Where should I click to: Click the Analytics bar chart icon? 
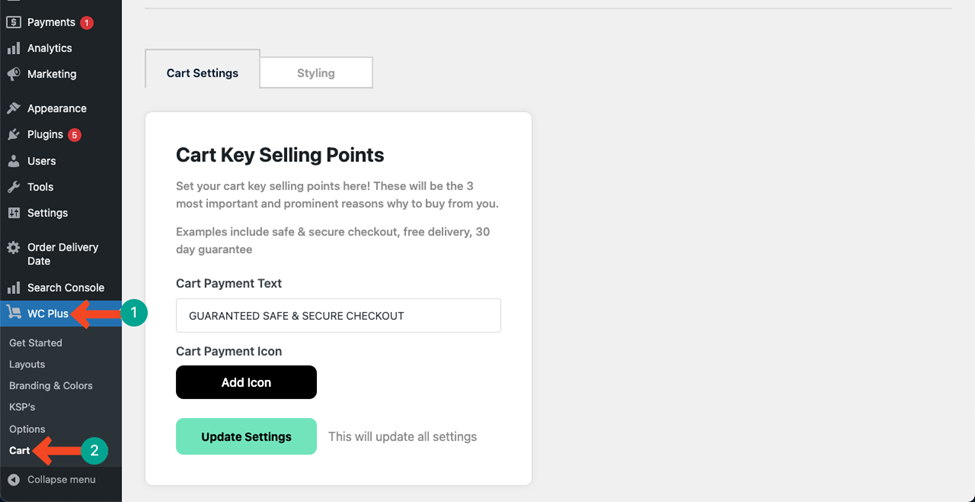tap(13, 49)
